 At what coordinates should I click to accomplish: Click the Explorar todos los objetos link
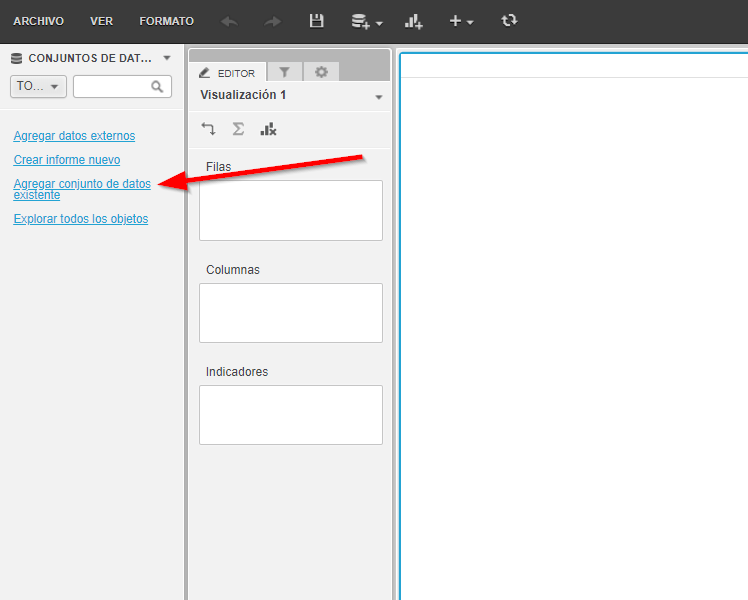pyautogui.click(x=81, y=219)
